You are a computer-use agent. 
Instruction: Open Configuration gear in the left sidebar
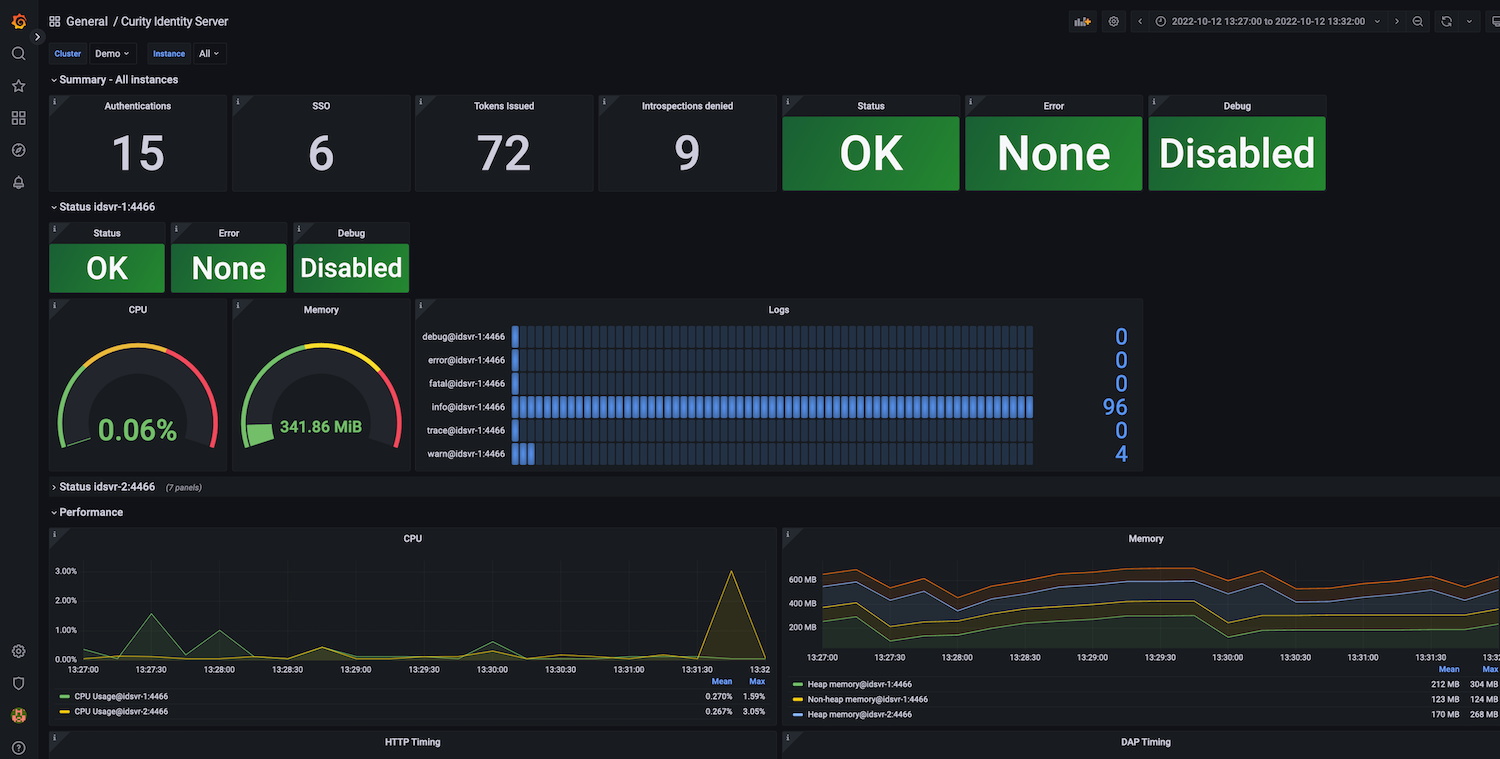(18, 651)
